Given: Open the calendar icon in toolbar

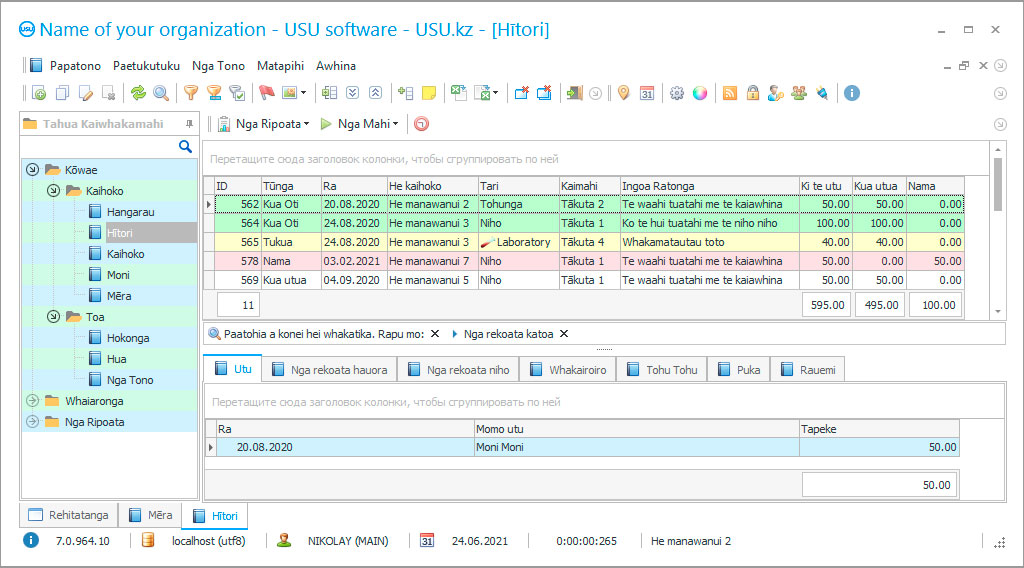Looking at the screenshot, I should [646, 93].
